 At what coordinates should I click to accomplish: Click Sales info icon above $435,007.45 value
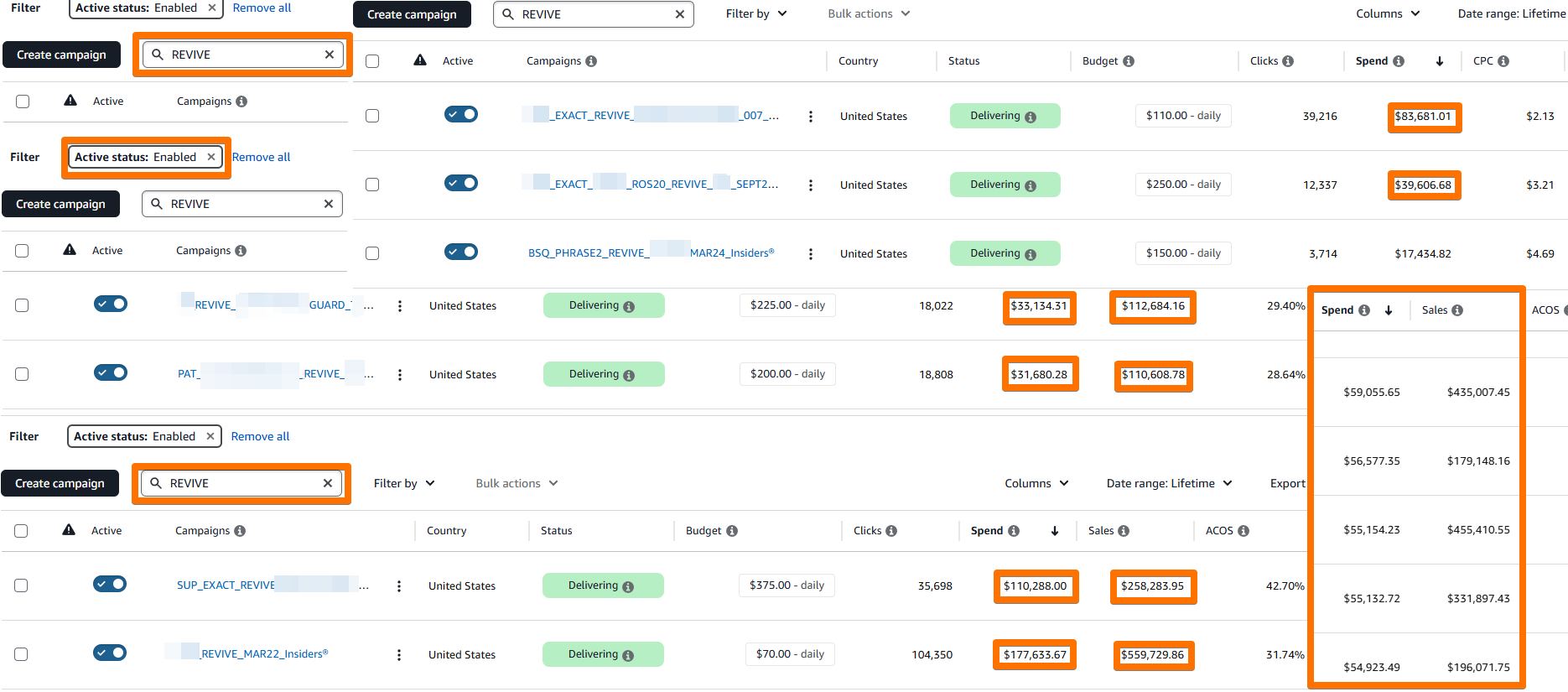[x=1457, y=310]
